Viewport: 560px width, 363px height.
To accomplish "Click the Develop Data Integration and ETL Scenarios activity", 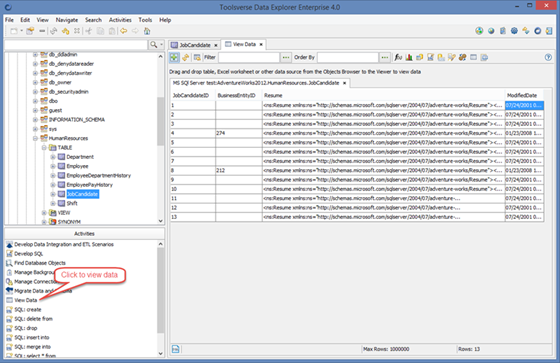I will tap(64, 244).
